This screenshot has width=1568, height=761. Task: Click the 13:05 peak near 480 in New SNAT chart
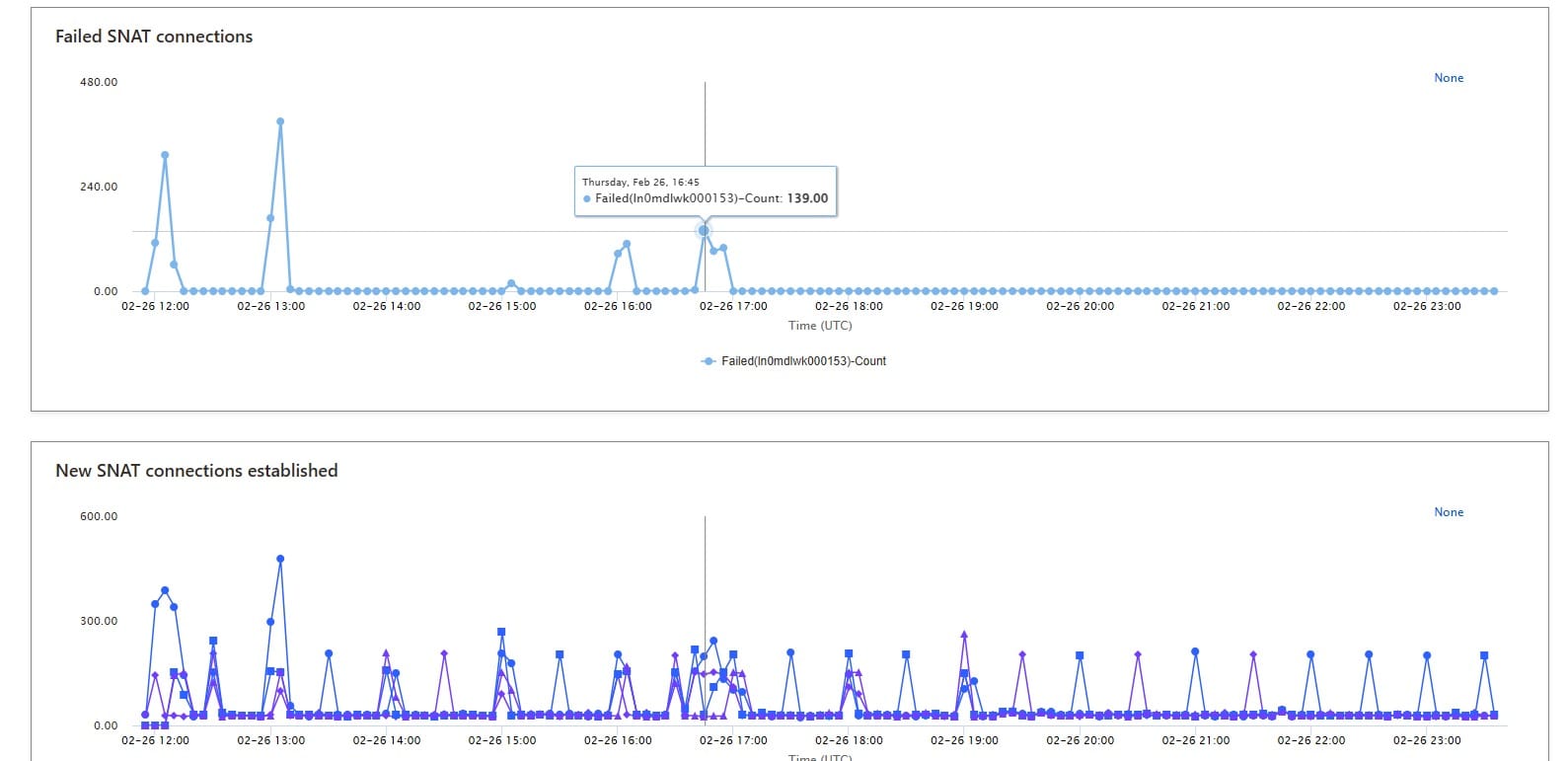pyautogui.click(x=280, y=559)
